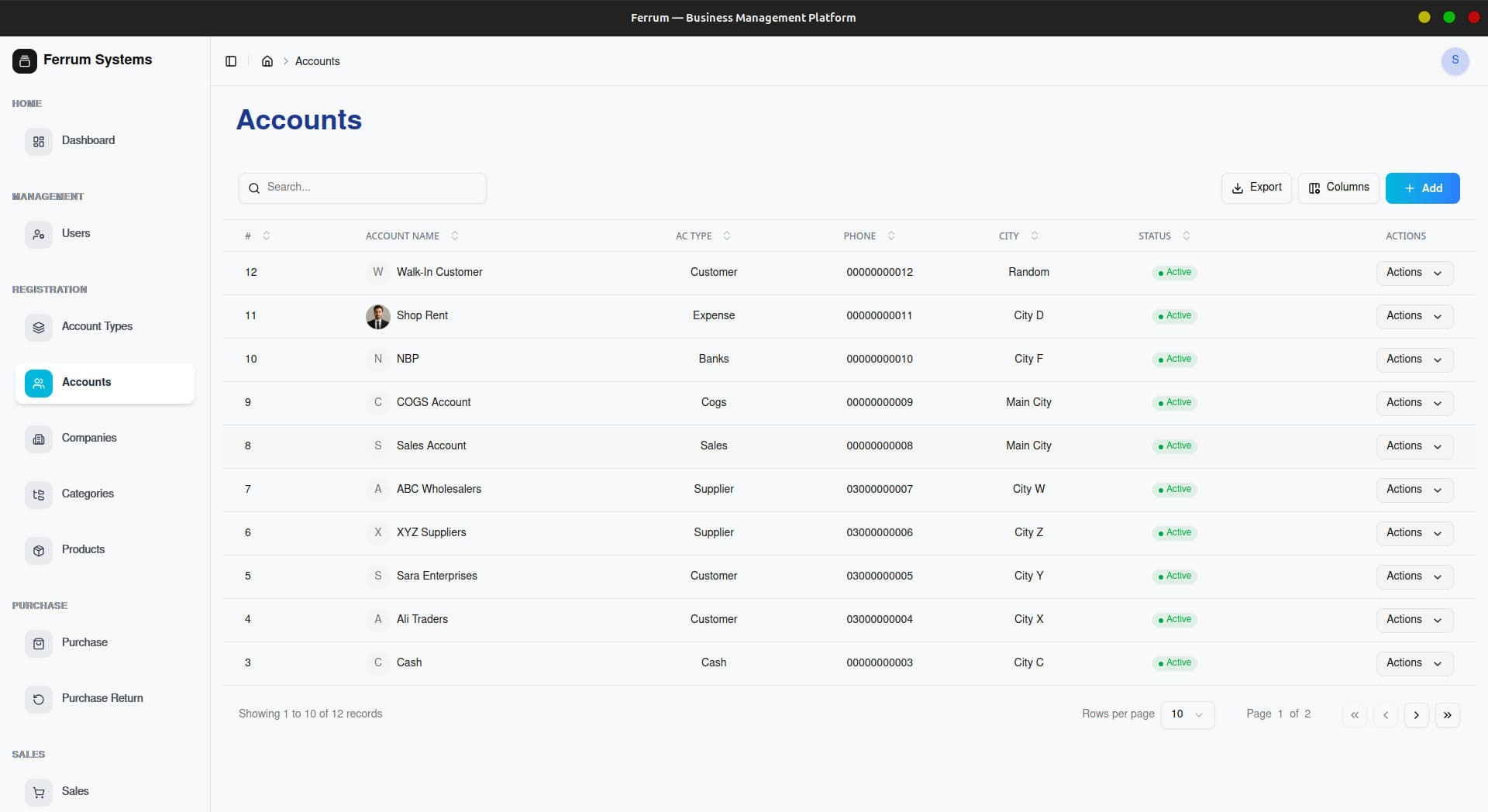
Task: Click the Expense type cell
Action: (714, 315)
